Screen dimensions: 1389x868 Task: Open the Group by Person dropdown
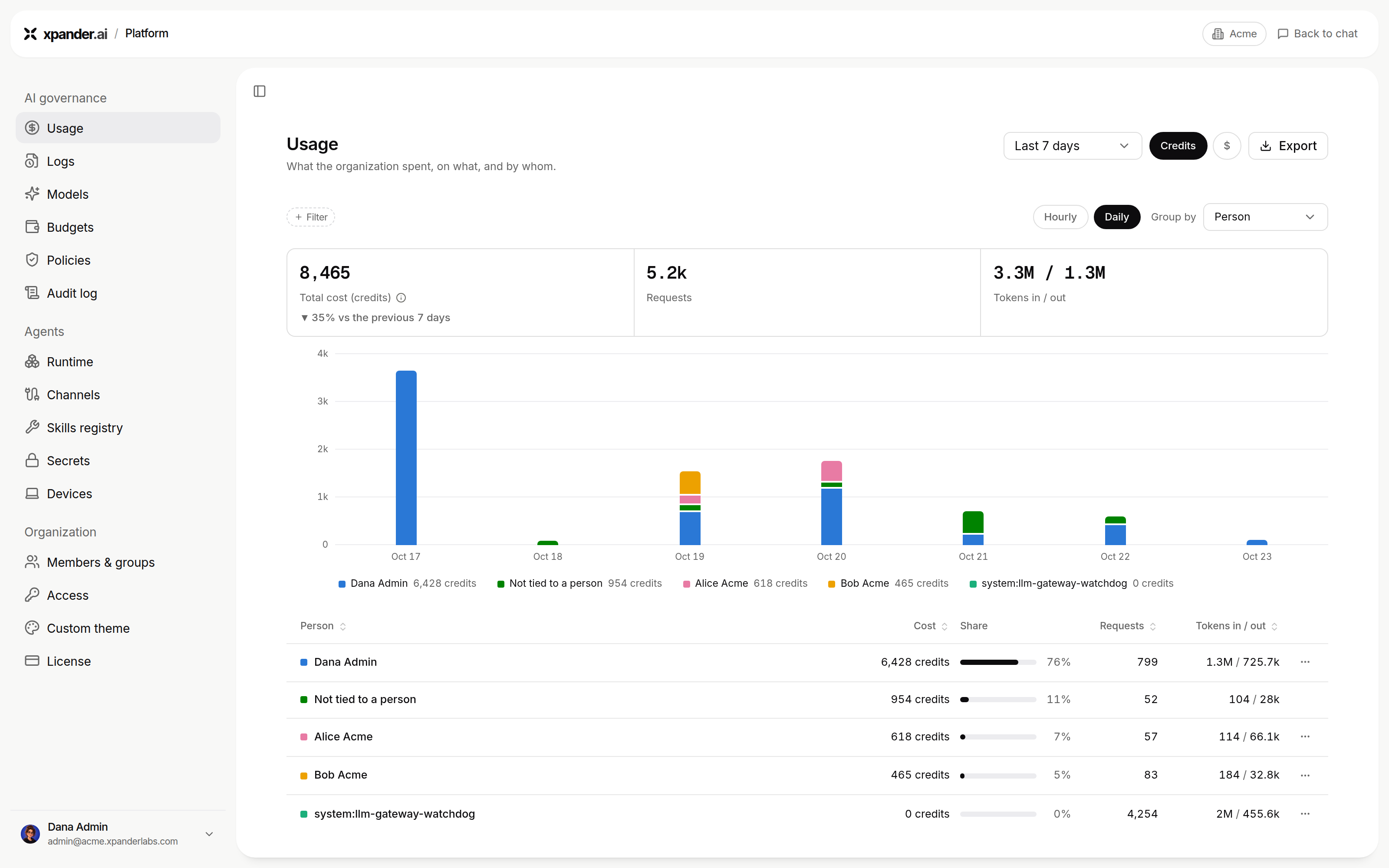(1265, 217)
